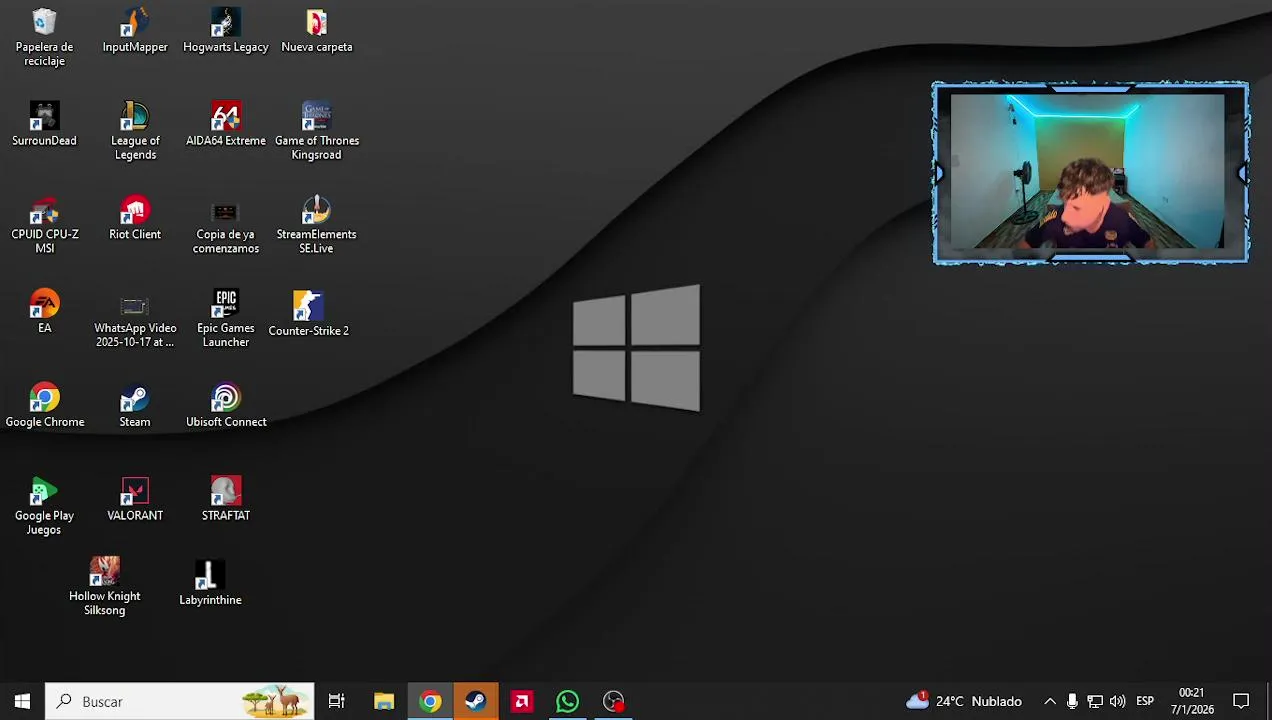
Task: Select the Steam desktop shortcut
Action: pyautogui.click(x=135, y=405)
